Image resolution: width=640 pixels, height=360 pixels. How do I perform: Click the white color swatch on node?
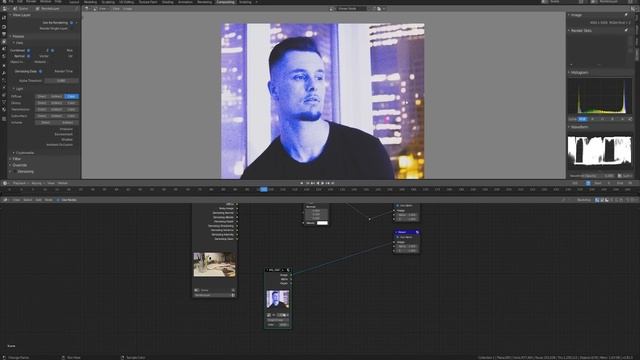322,223
